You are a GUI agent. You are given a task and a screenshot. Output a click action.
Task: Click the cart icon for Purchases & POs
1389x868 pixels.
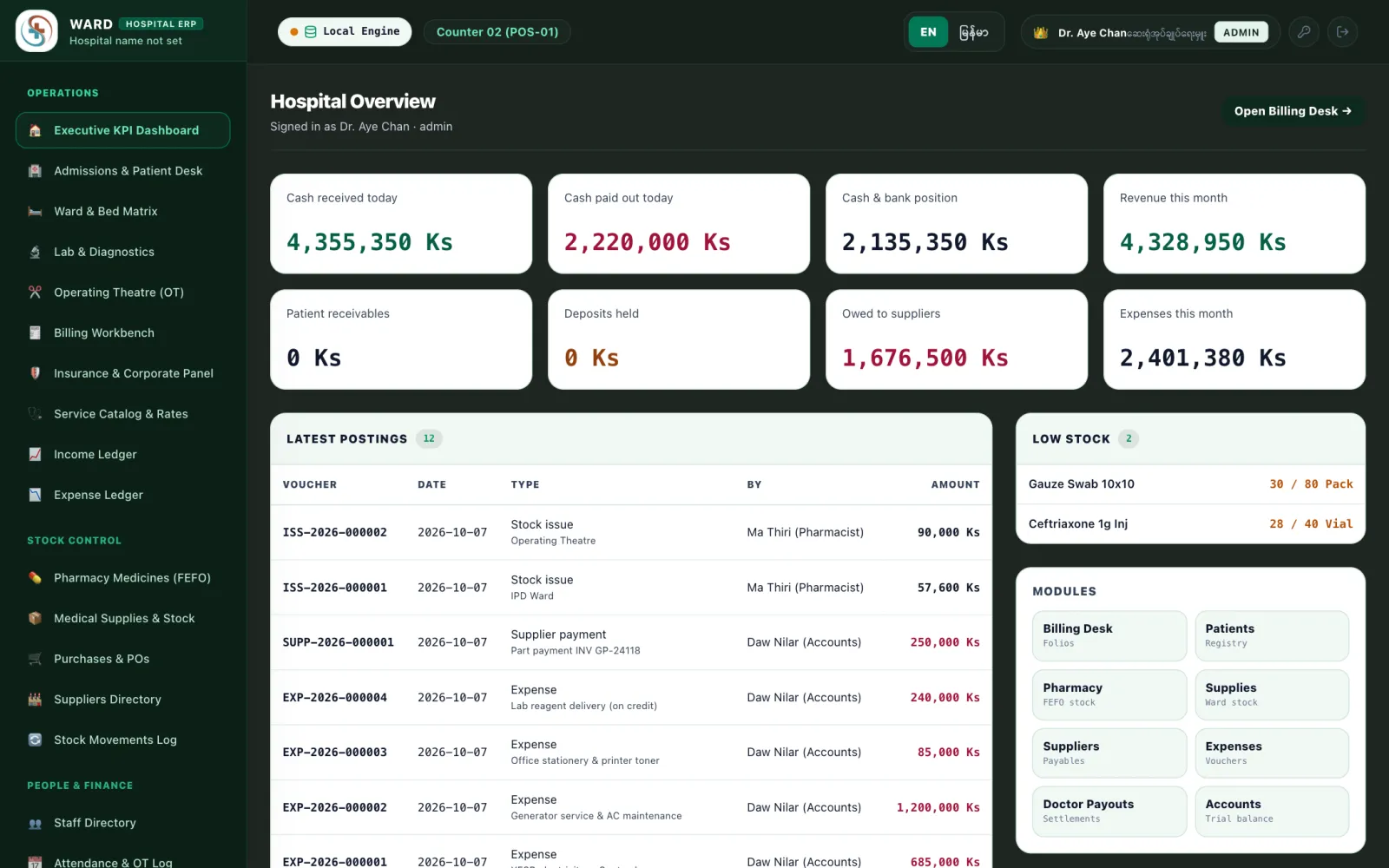tap(35, 659)
